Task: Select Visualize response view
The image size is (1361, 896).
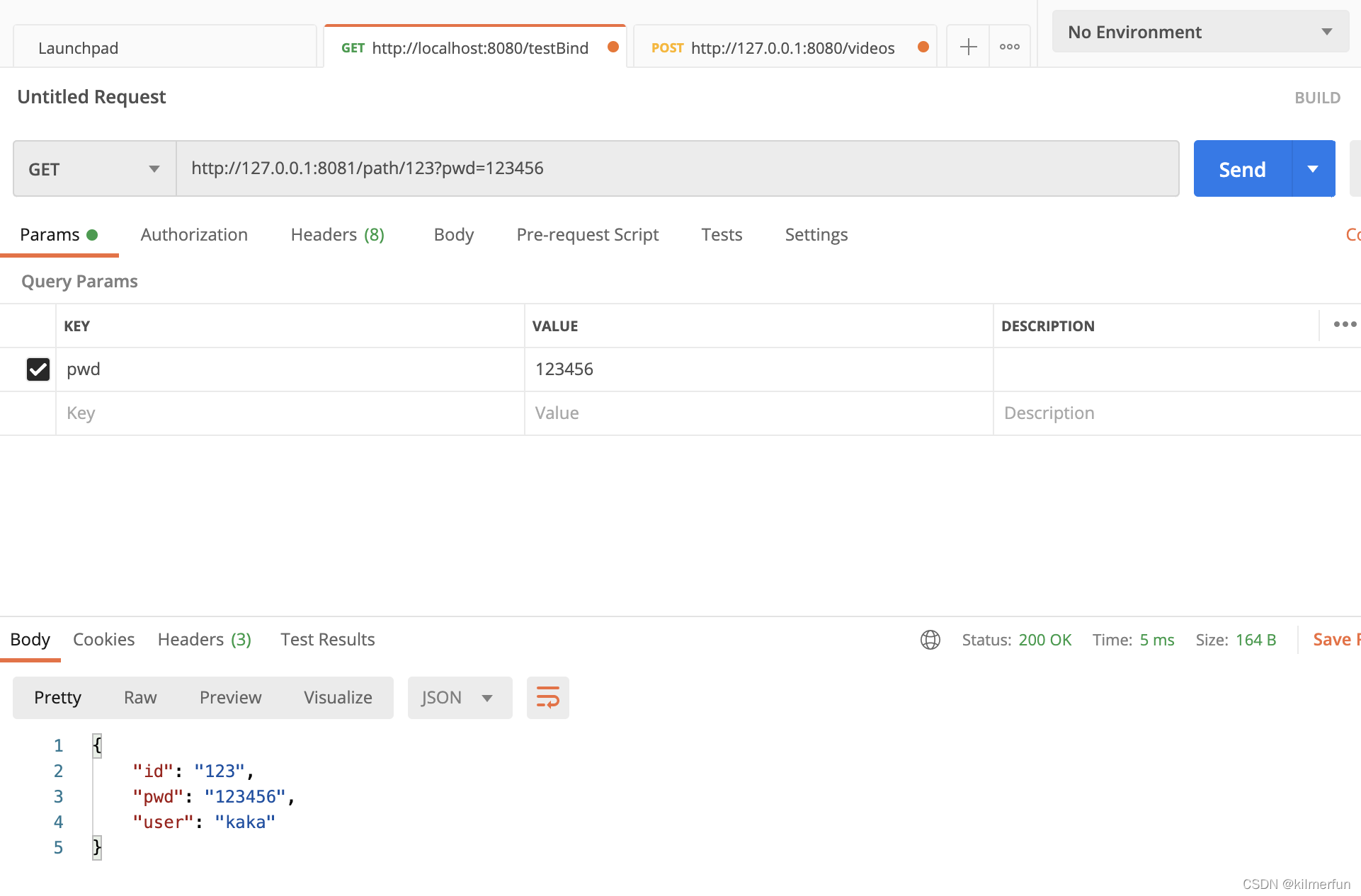Action: pos(338,698)
